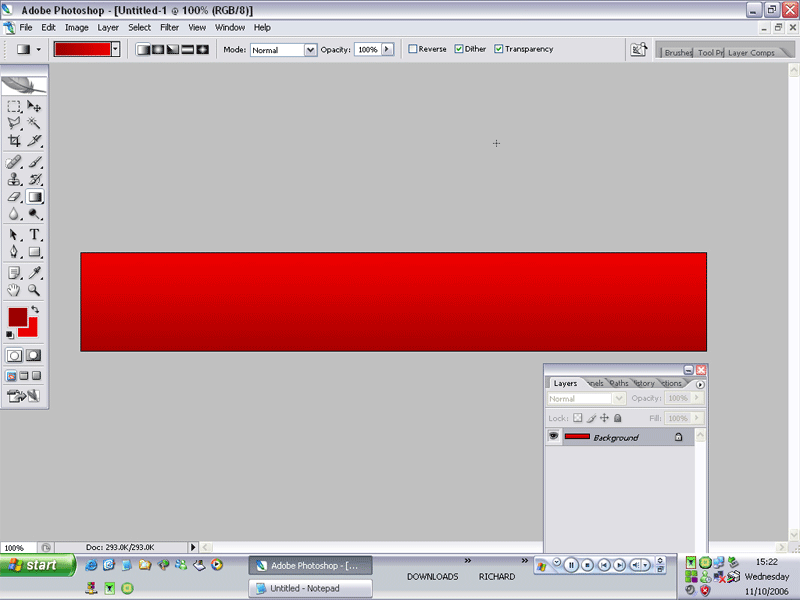Switch to the Paths tab
This screenshot has width=800, height=600.
tap(619, 383)
